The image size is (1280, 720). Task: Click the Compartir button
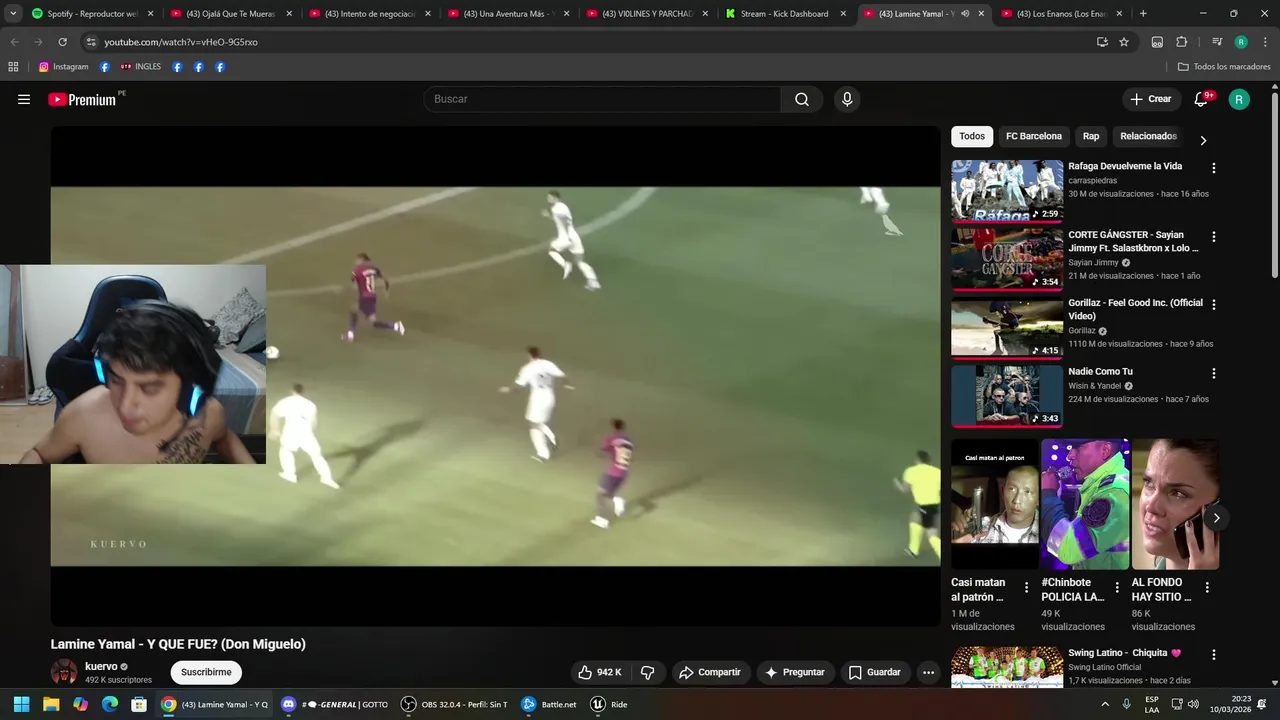point(710,672)
